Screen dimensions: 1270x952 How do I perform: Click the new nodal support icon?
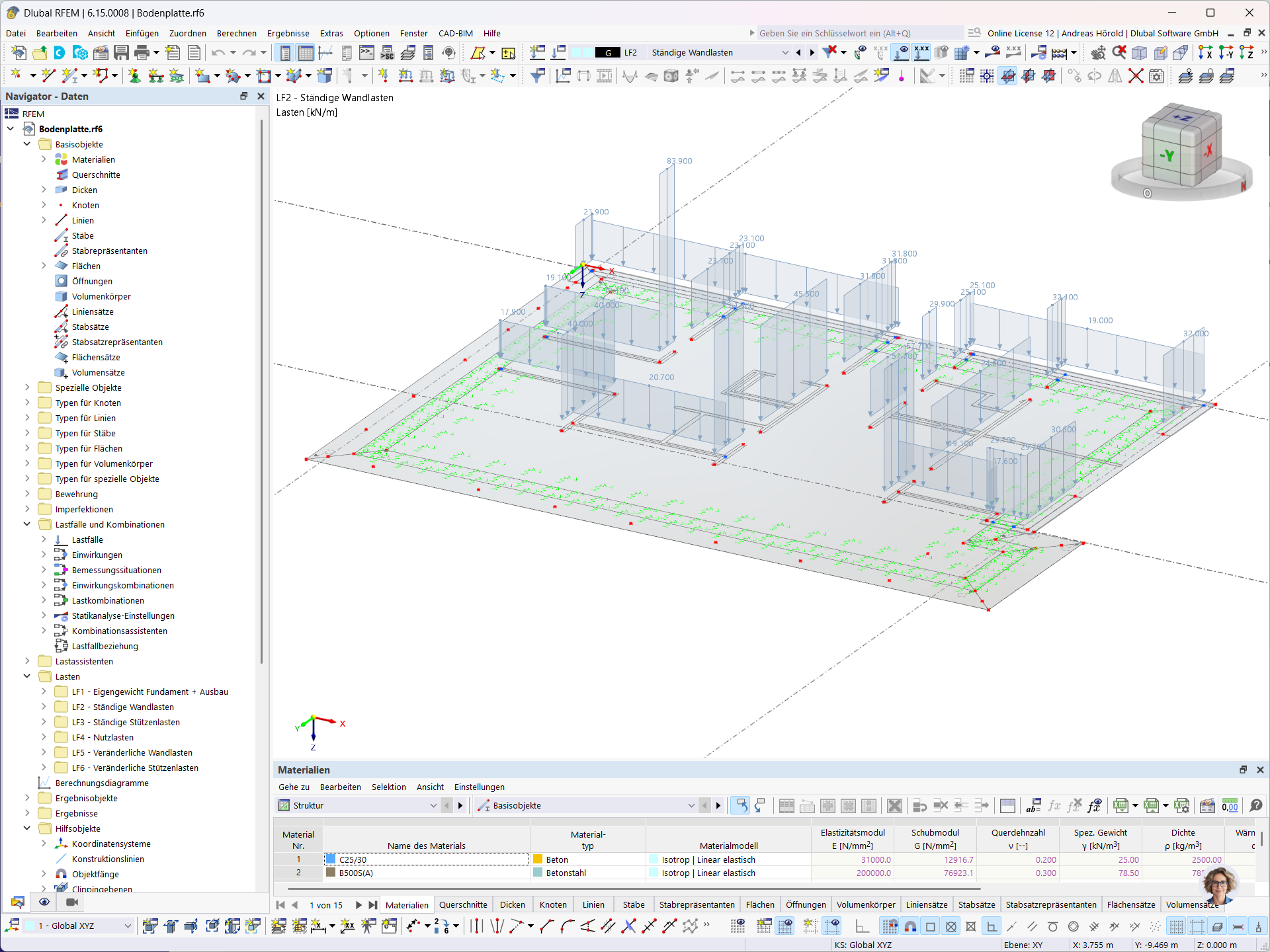134,76
